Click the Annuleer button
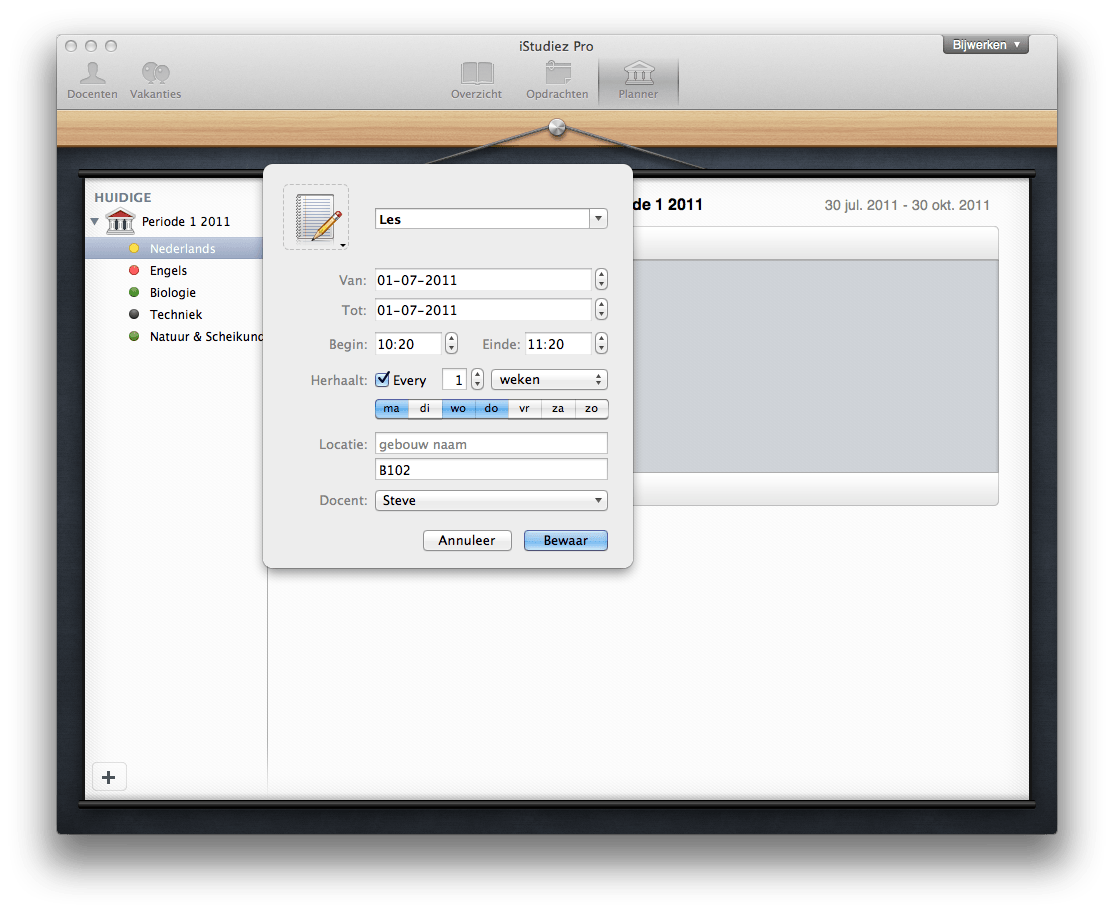1114x913 pixels. pyautogui.click(x=467, y=540)
